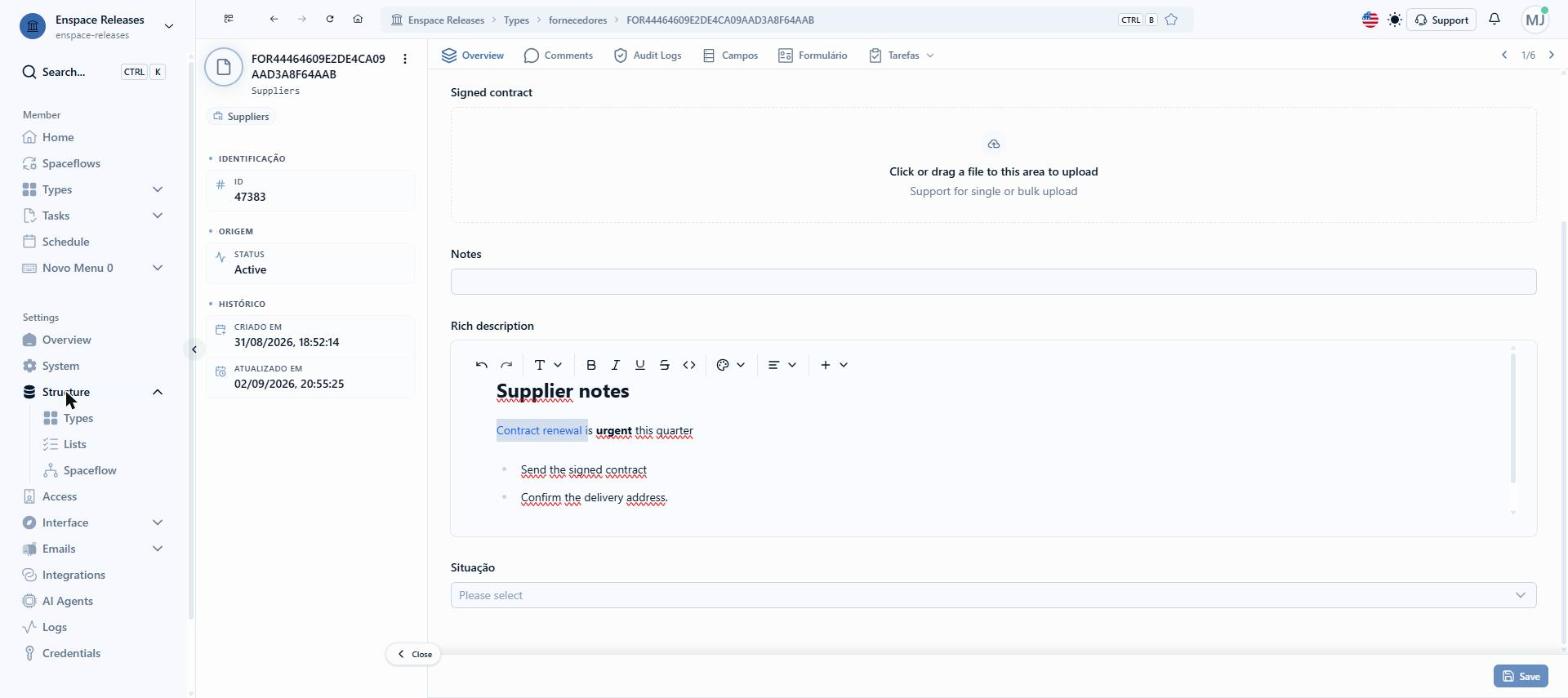
Task: Click the home icon in top bar
Action: [x=358, y=19]
